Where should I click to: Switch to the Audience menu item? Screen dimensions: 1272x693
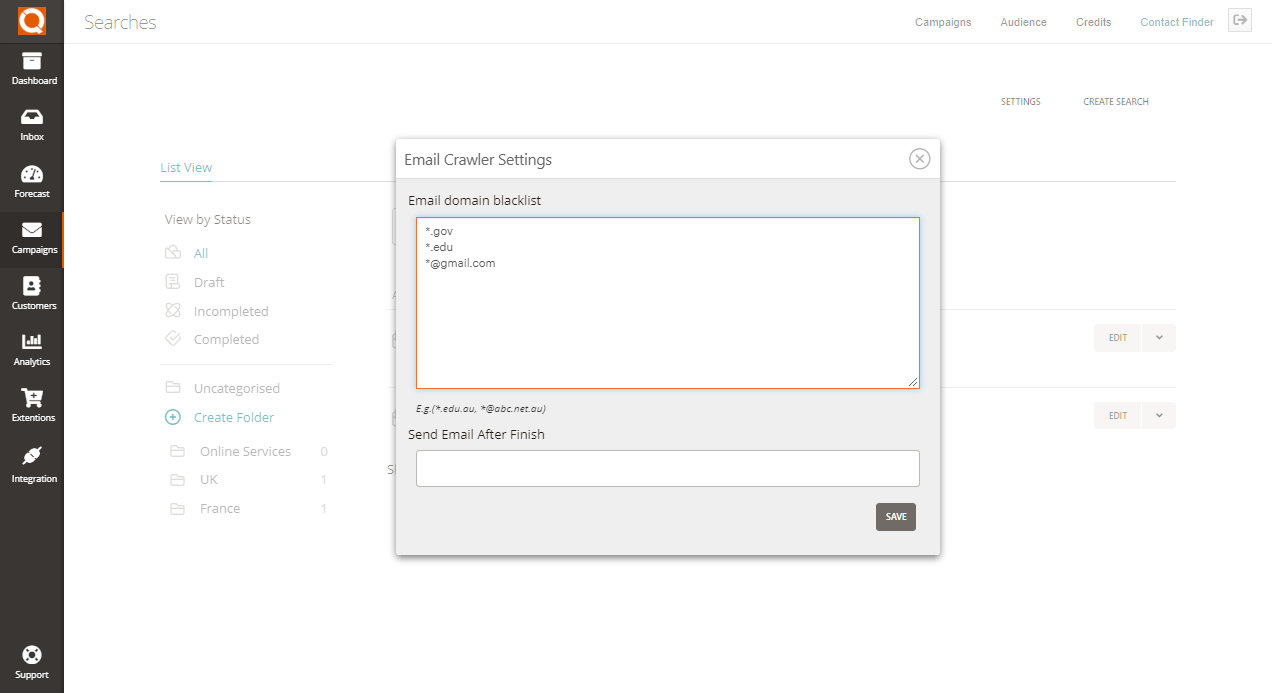pyautogui.click(x=1023, y=21)
